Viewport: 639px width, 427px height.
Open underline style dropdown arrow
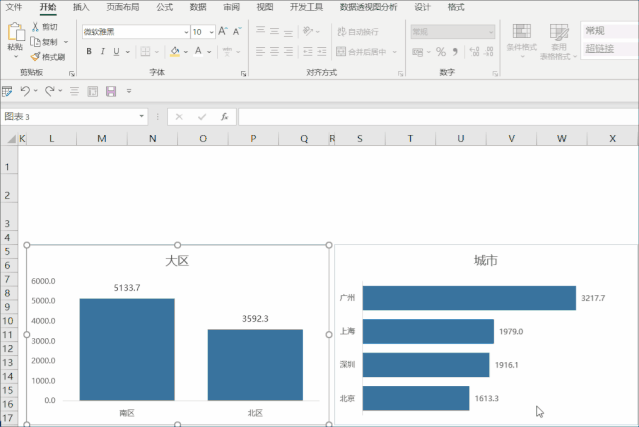coord(128,52)
